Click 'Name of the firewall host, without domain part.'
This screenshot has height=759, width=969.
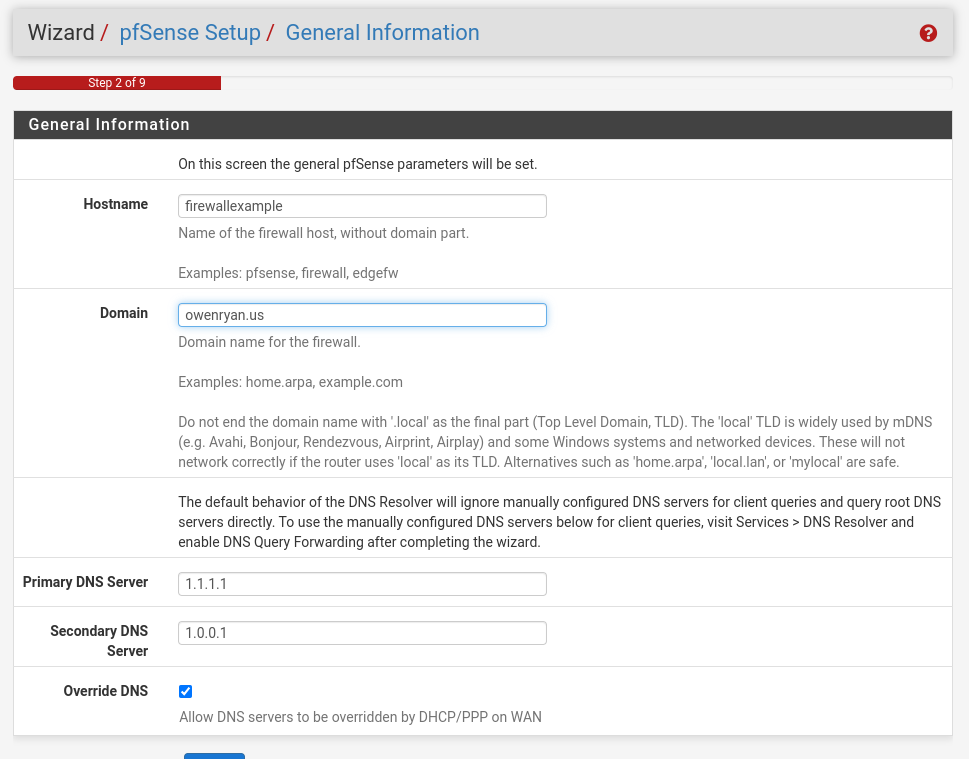click(x=324, y=233)
